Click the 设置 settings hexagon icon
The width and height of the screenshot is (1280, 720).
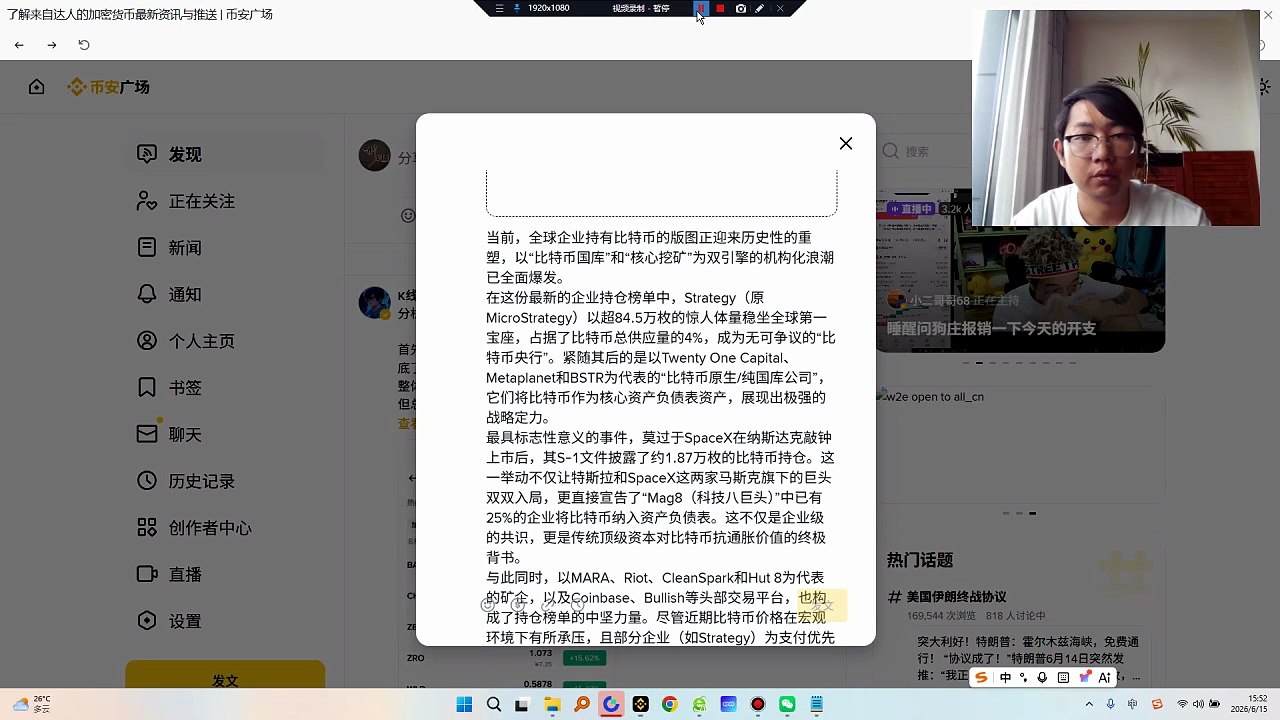[x=147, y=621]
